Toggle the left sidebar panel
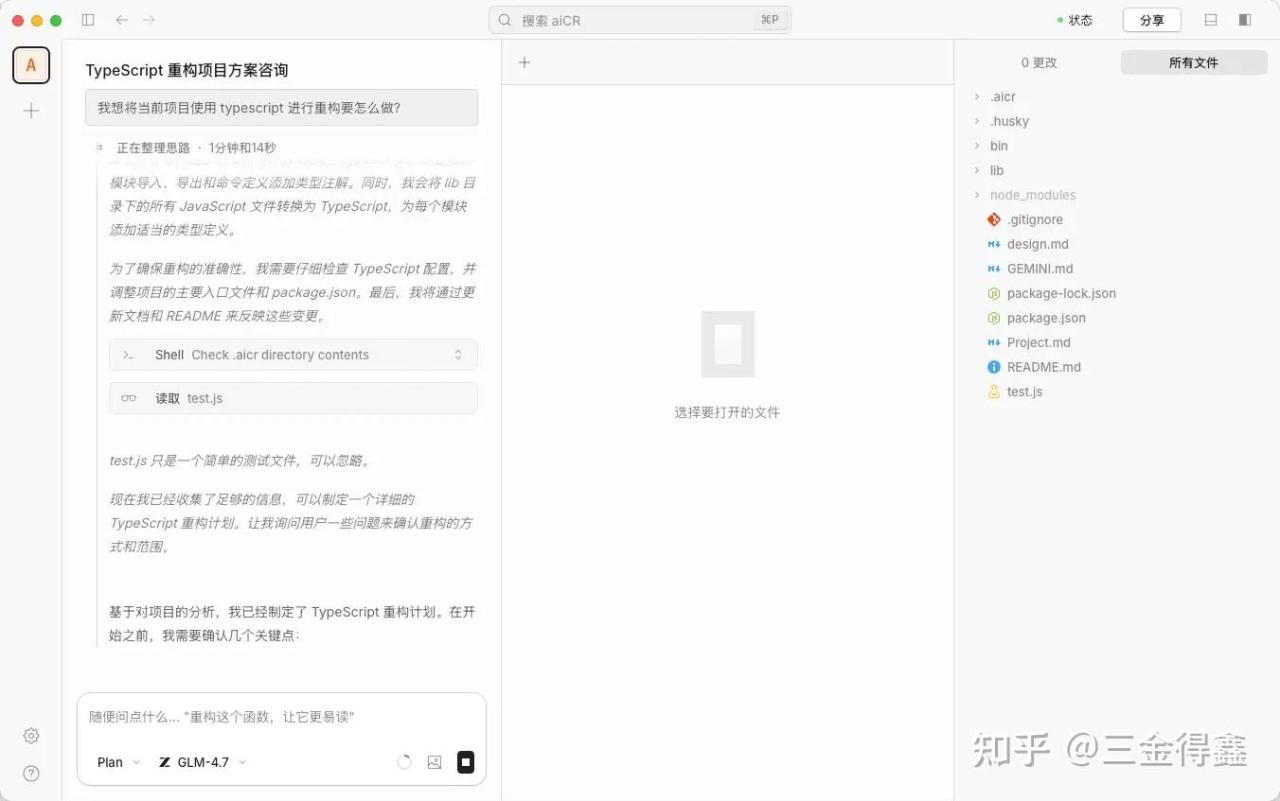 coord(88,20)
